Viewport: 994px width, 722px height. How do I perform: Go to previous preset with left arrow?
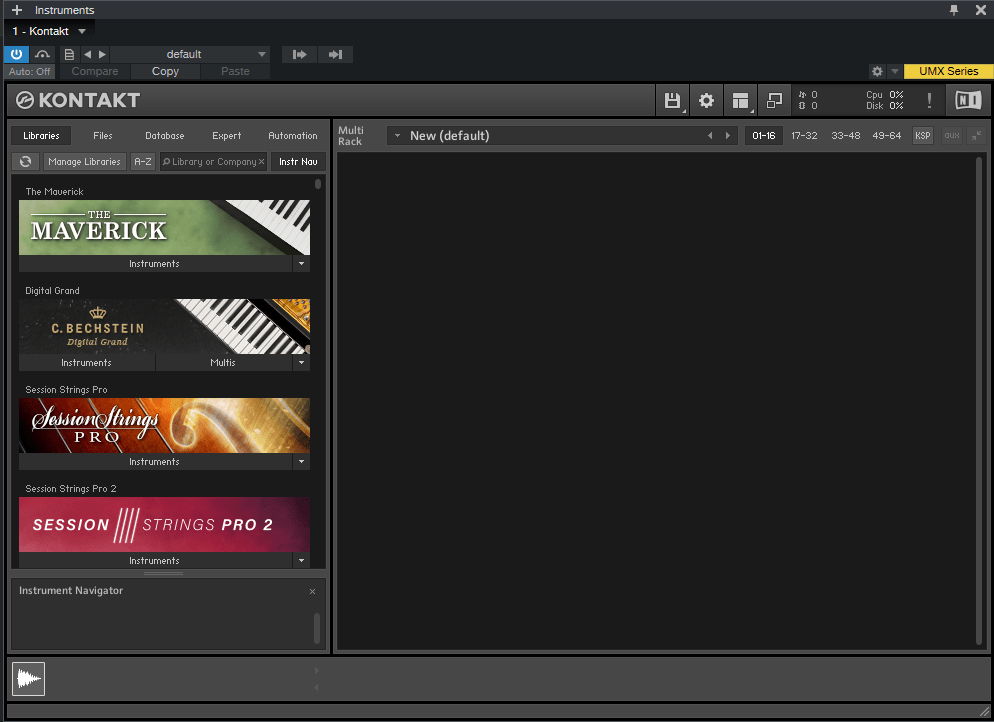coord(87,55)
